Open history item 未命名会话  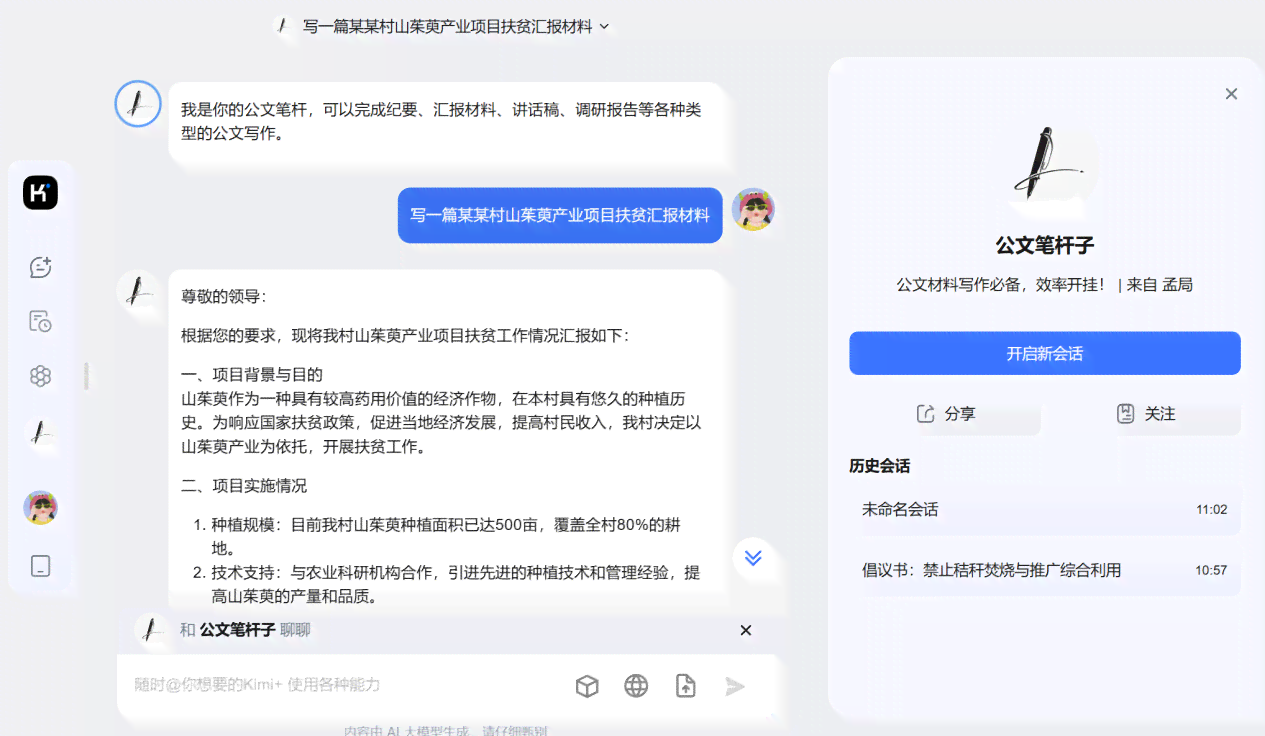point(1045,509)
